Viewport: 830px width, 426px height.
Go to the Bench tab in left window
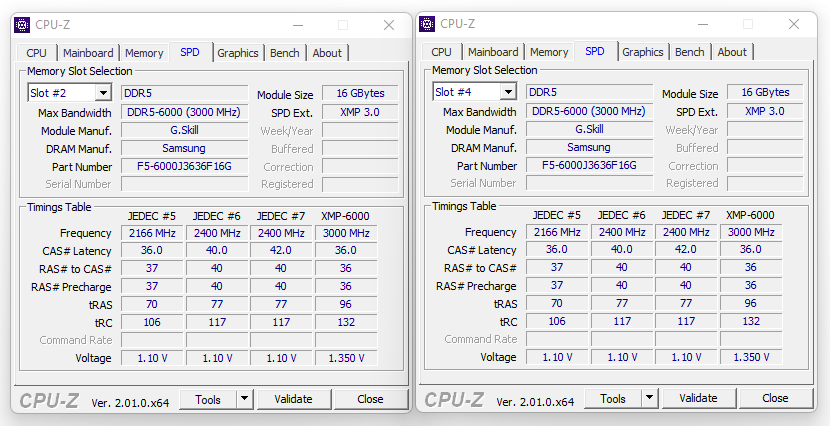(285, 53)
